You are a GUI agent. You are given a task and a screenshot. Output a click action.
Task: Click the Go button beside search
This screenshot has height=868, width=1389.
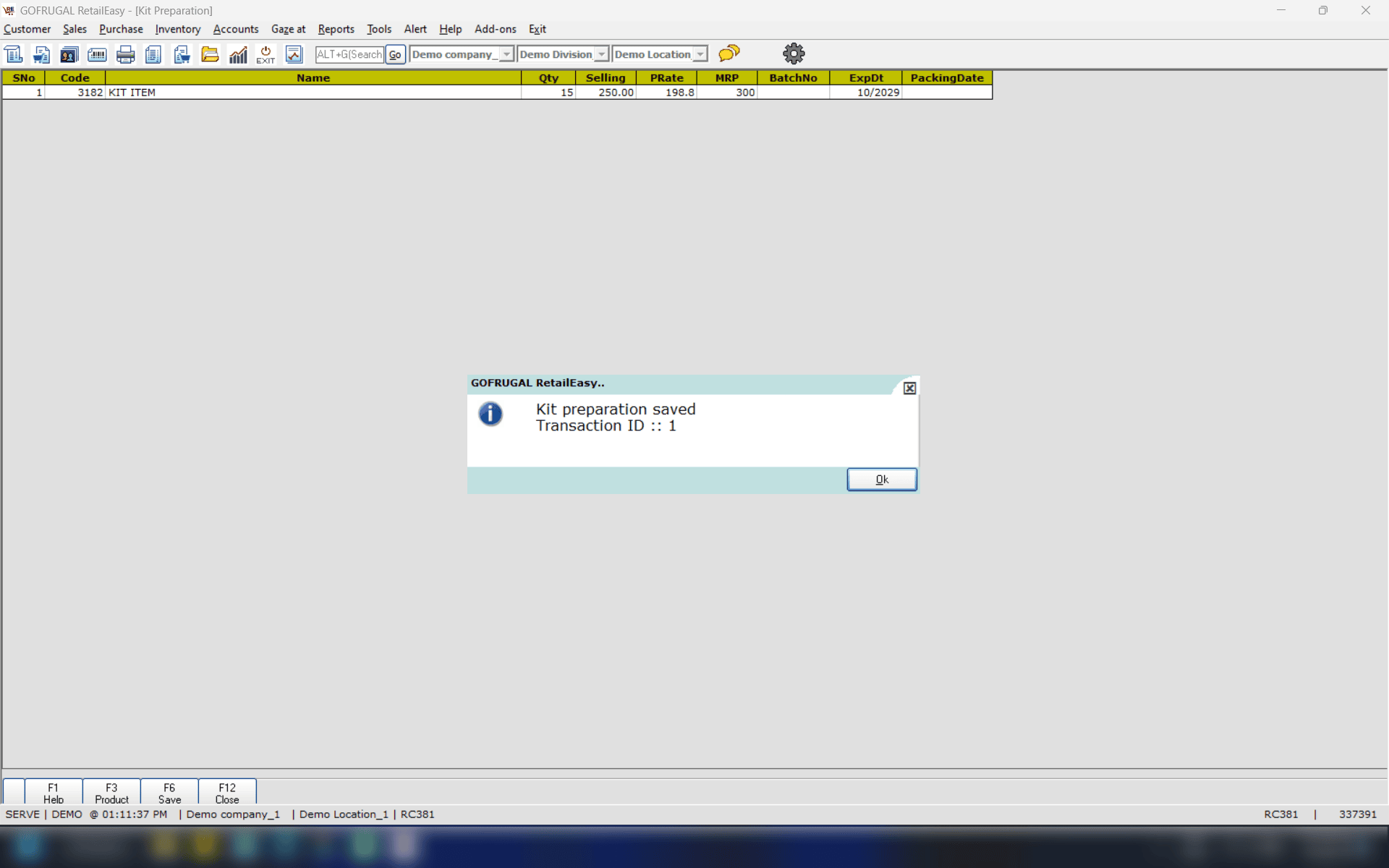tap(395, 54)
